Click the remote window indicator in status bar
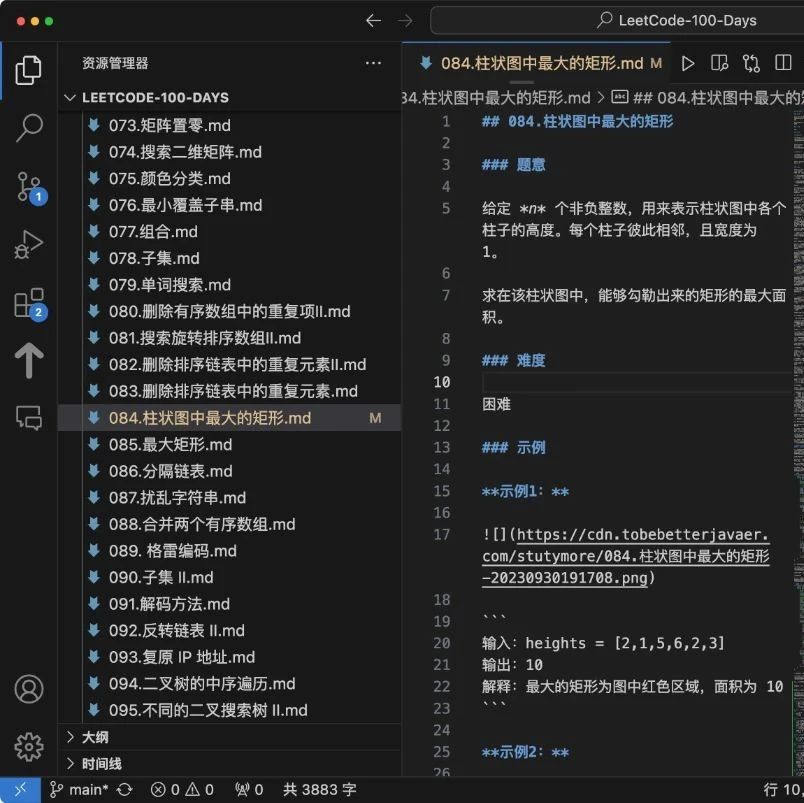 point(21,790)
